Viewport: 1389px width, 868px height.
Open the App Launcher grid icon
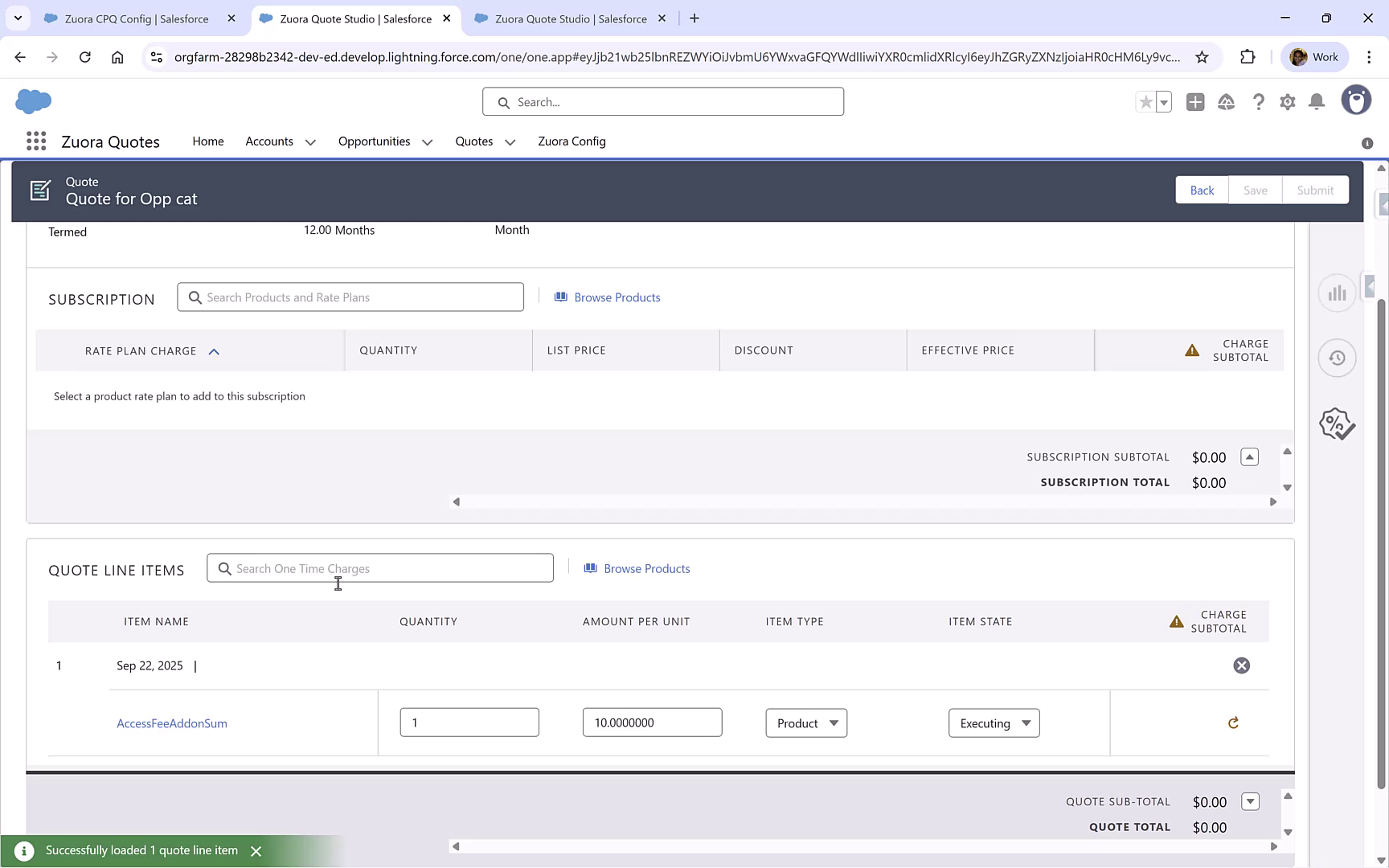36,141
